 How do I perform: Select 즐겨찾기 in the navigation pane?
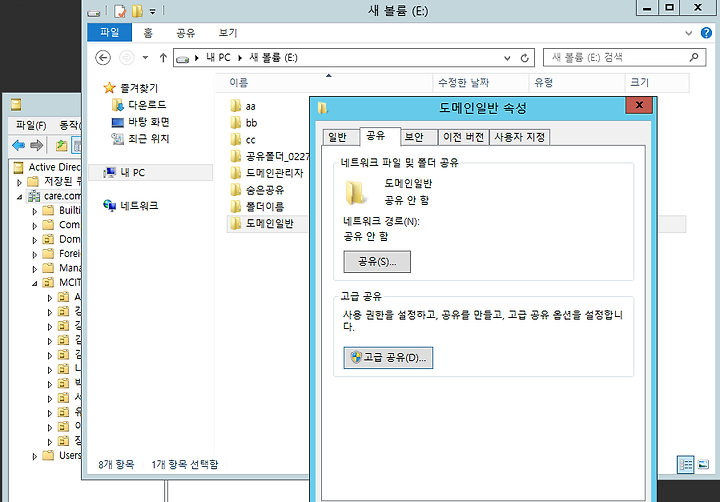coord(131,88)
